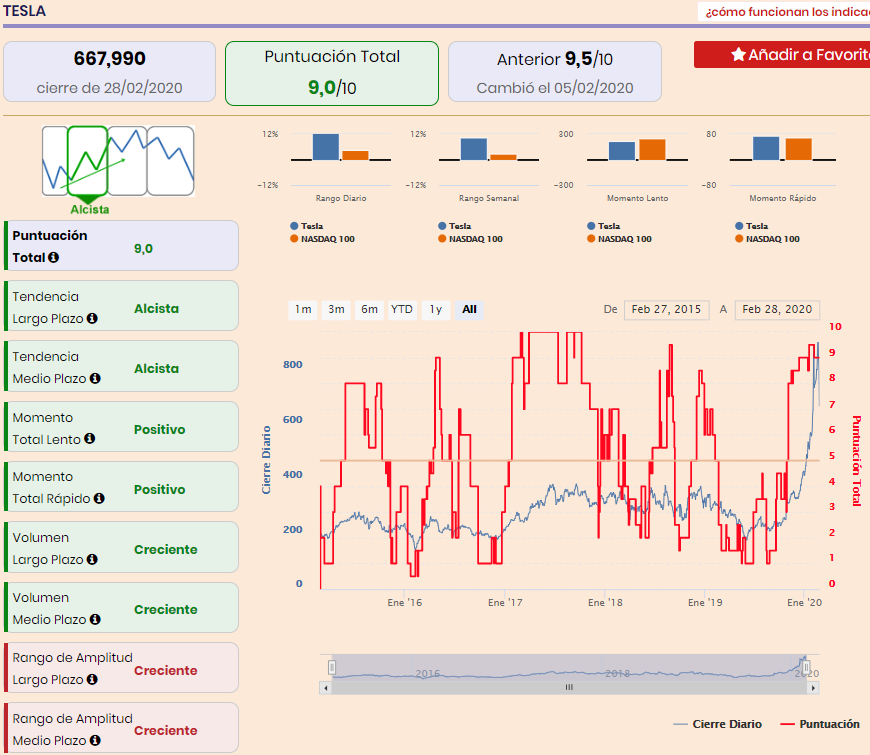Screen dimensions: 870x755
Task: Click the Anterior 9,5/10 card
Action: (555, 72)
